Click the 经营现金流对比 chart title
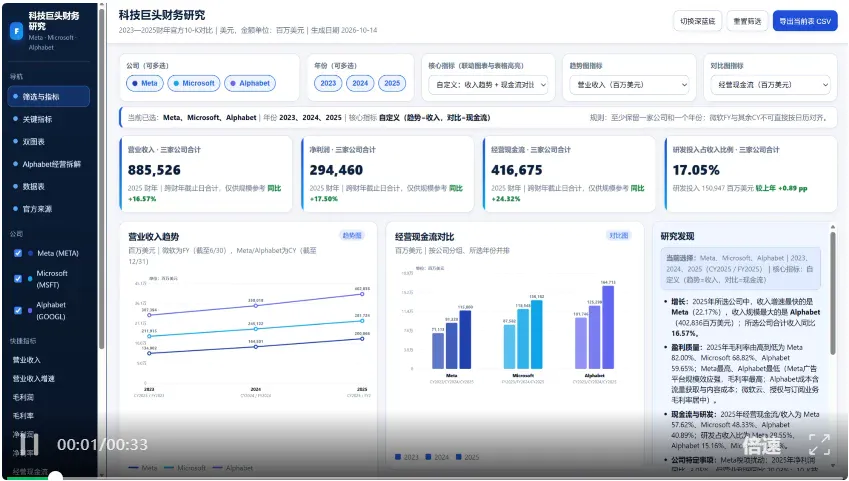 (424, 237)
